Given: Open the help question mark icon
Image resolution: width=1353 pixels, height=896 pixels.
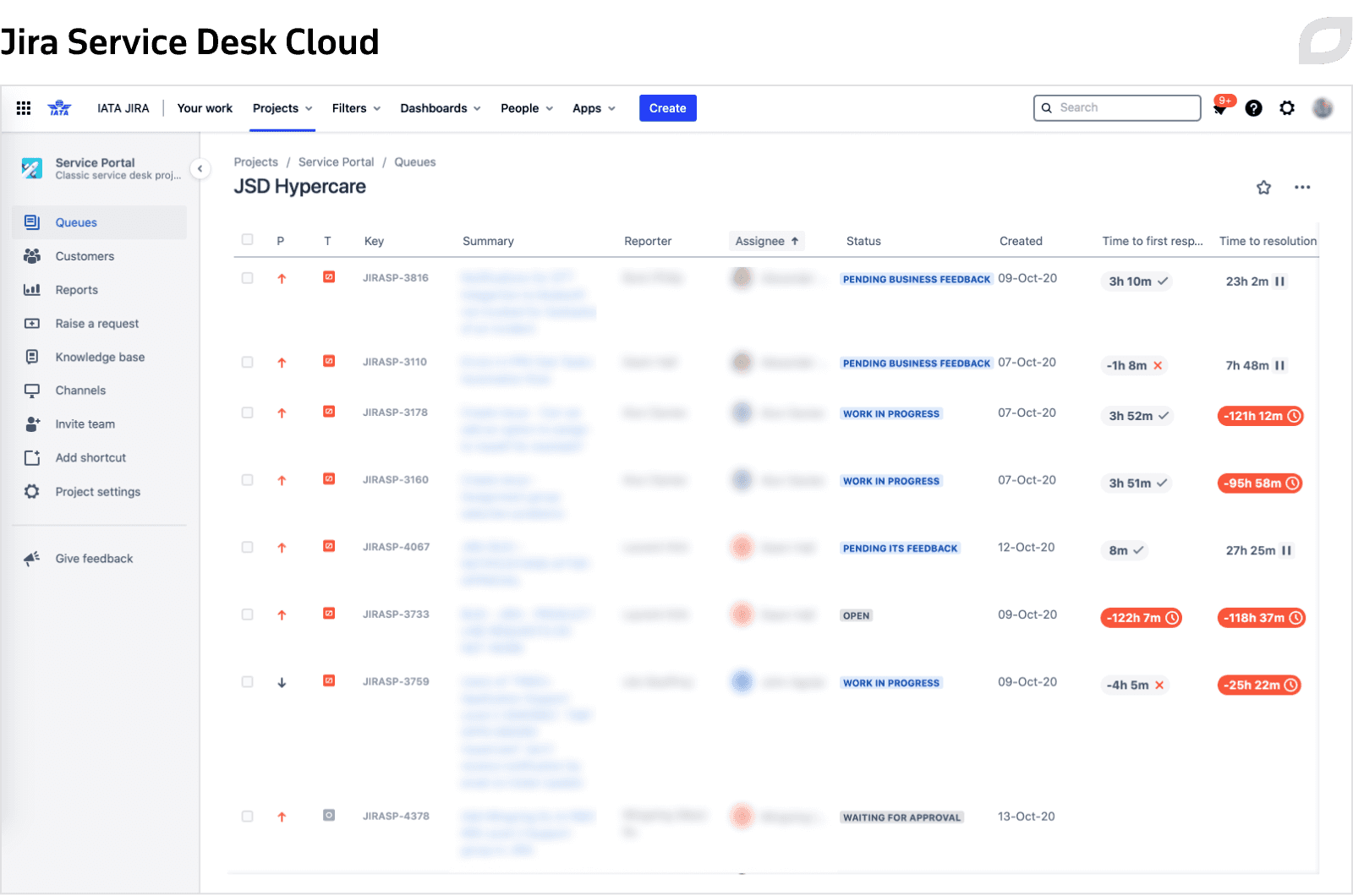Looking at the screenshot, I should [x=1253, y=108].
